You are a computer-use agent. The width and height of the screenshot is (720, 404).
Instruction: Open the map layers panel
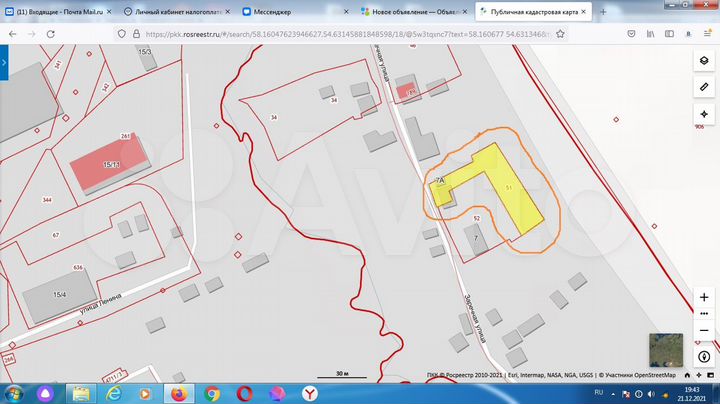(703, 61)
